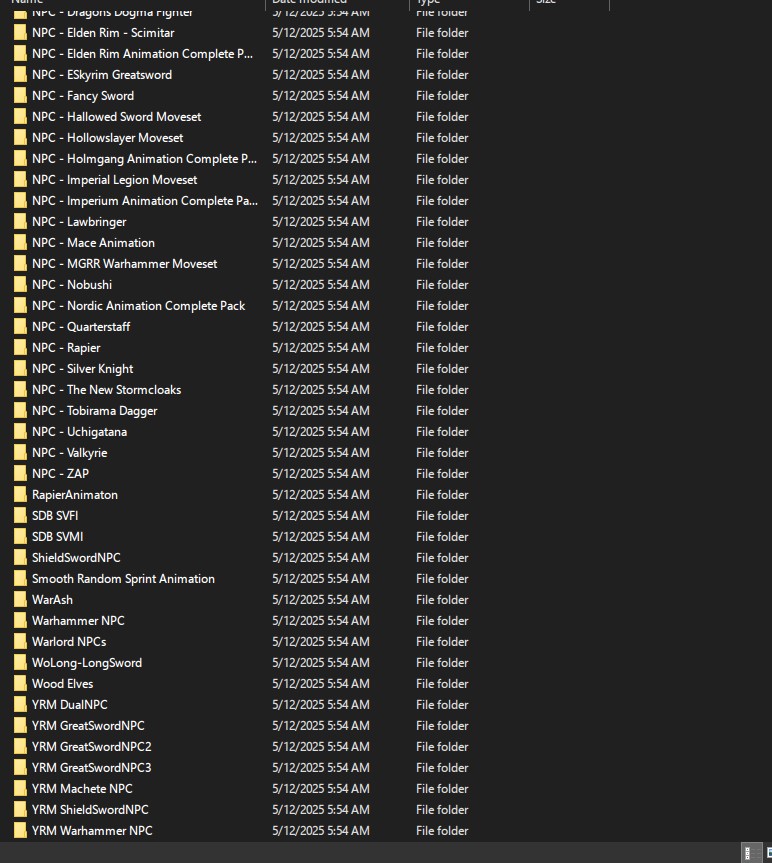Viewport: 772px width, 863px height.
Task: Select the YRM ShieldSwordNPC folder icon
Action: coord(20,810)
